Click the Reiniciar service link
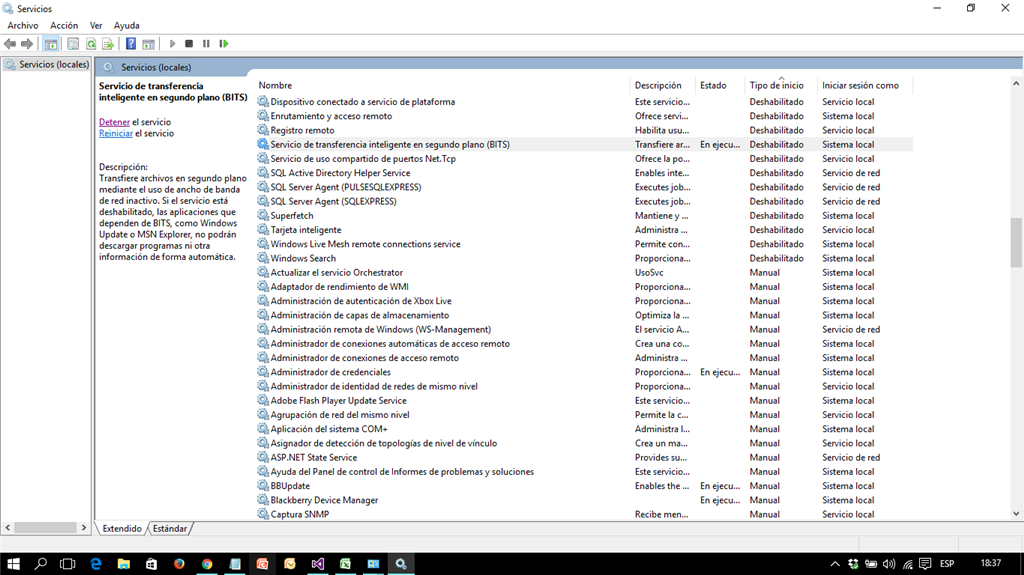 [x=116, y=133]
